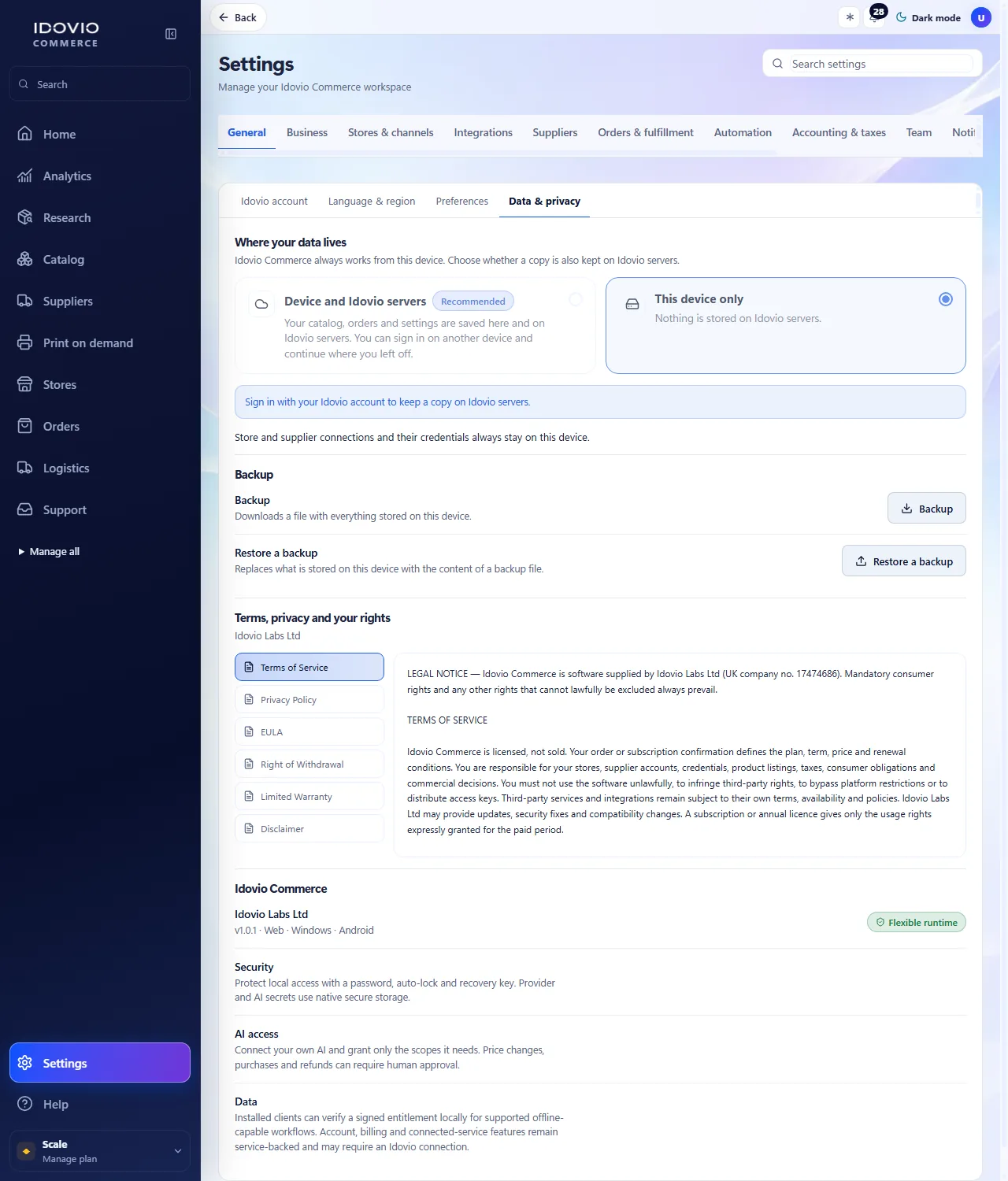This screenshot has height=1181, width=1008.
Task: Open Suppliers truck icon
Action: coord(25,301)
